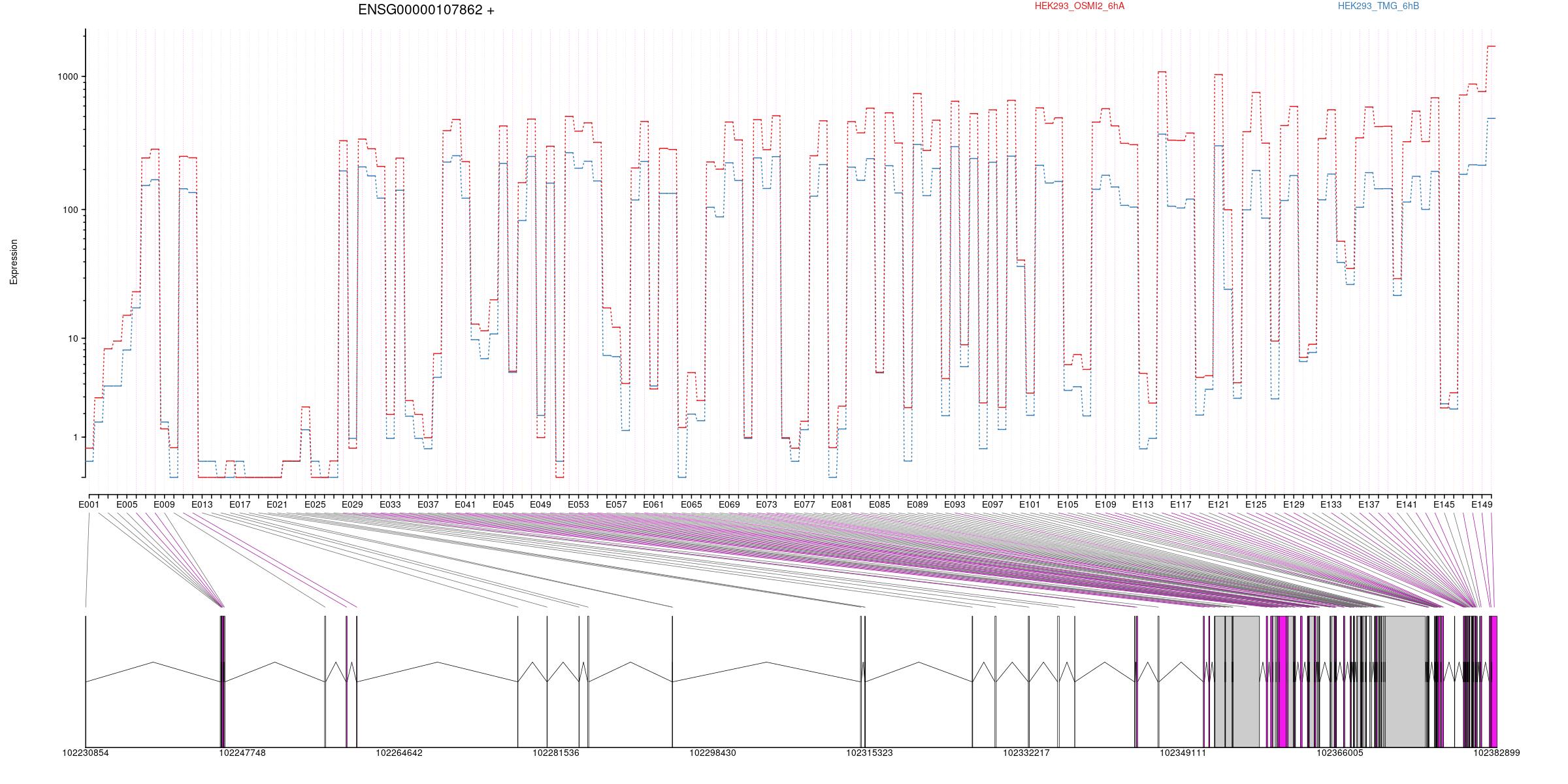This screenshot has width=1568, height=784.
Task: Click exon label E085
Action: (879, 505)
